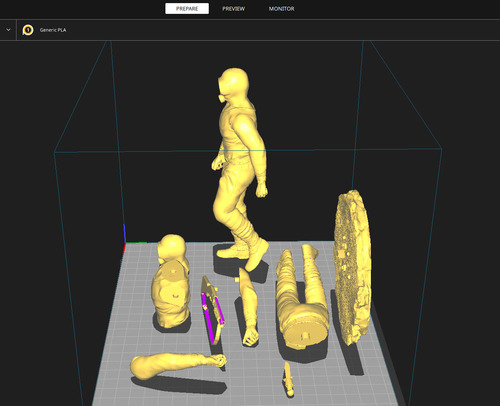
Task: Switch to the PREPARE stage tab
Action: 187,9
